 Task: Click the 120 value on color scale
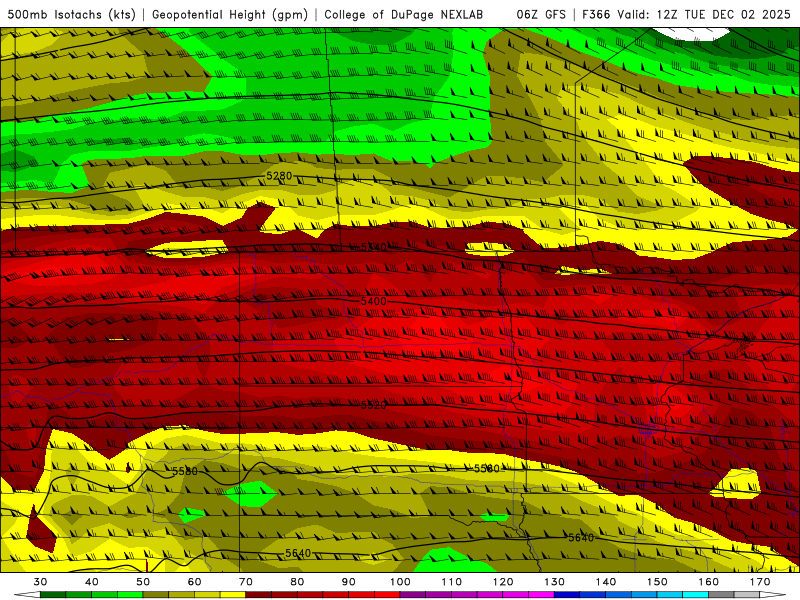pos(503,582)
